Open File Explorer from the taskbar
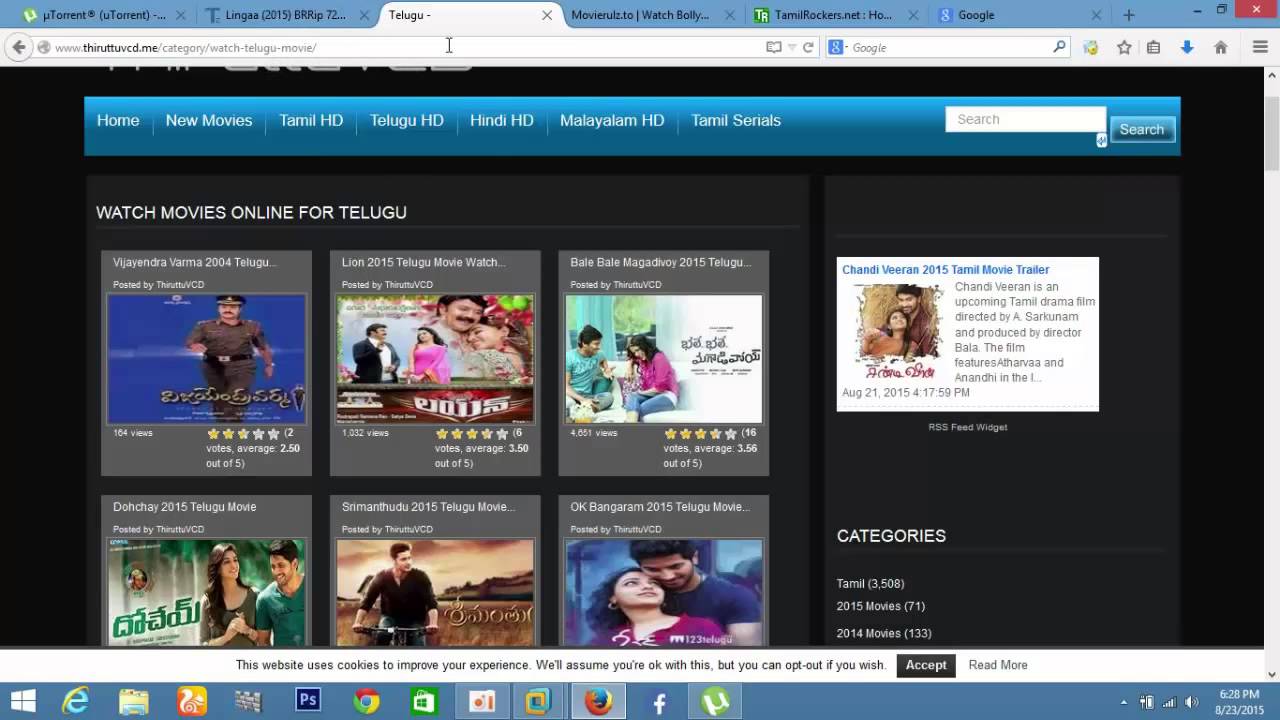Screen dimensions: 1280x720 point(134,702)
